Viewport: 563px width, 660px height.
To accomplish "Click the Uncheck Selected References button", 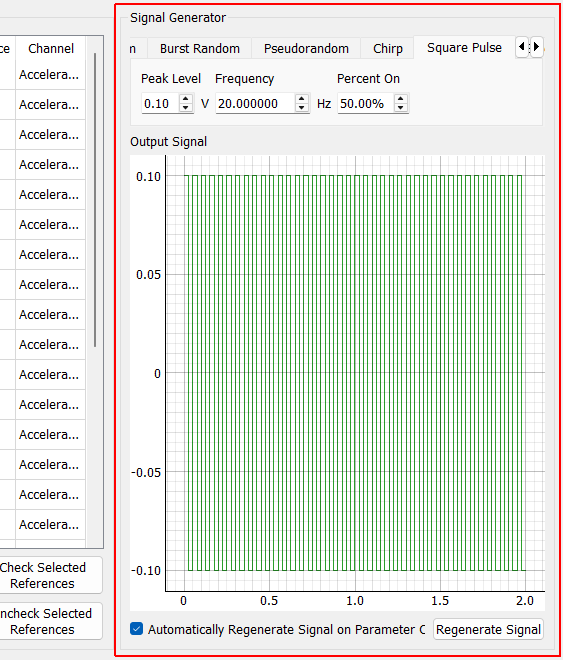I will click(50, 621).
